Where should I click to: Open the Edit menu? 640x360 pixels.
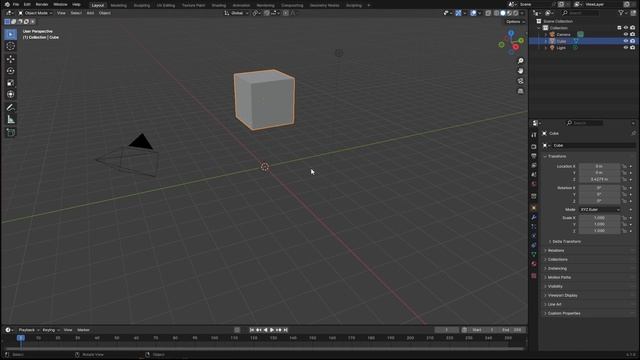tap(27, 4)
